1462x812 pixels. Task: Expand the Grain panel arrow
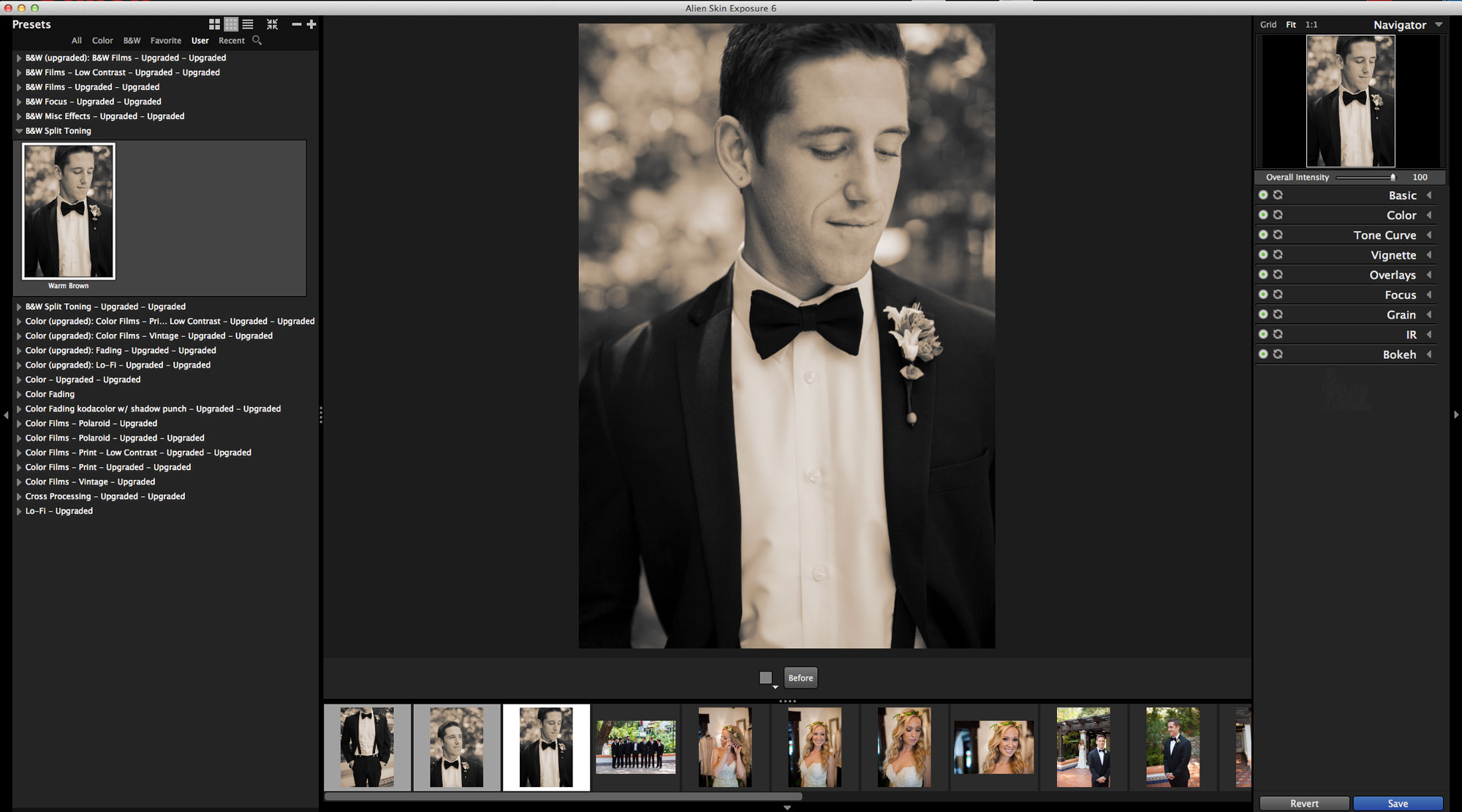point(1429,314)
